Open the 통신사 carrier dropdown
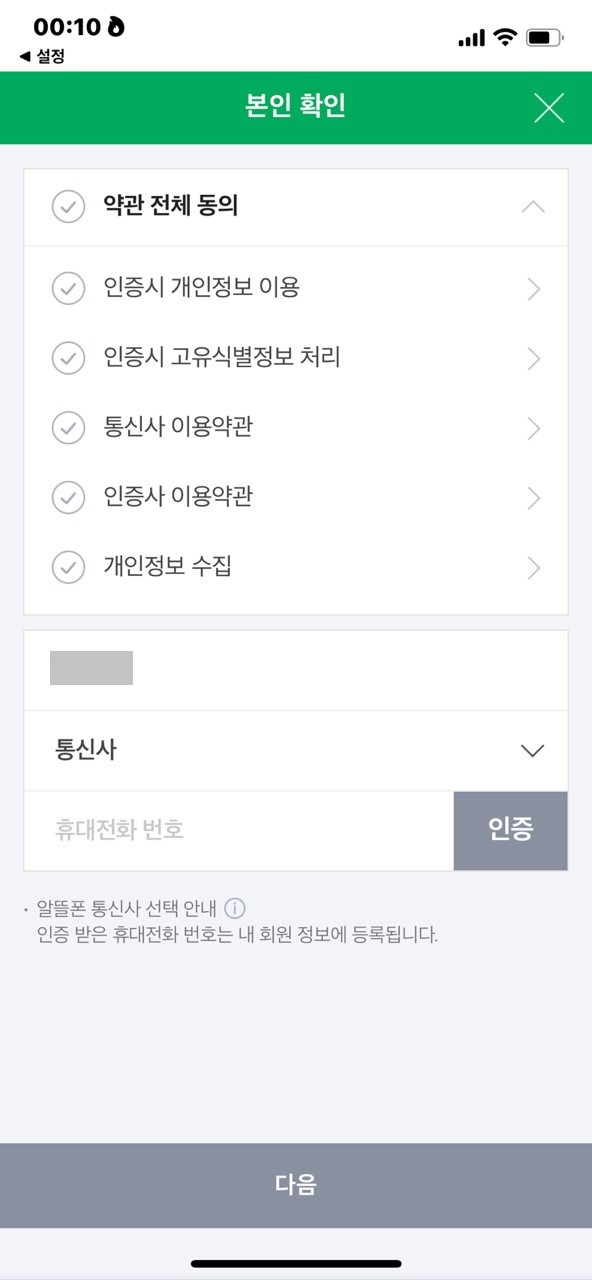592x1280 pixels. (x=296, y=751)
